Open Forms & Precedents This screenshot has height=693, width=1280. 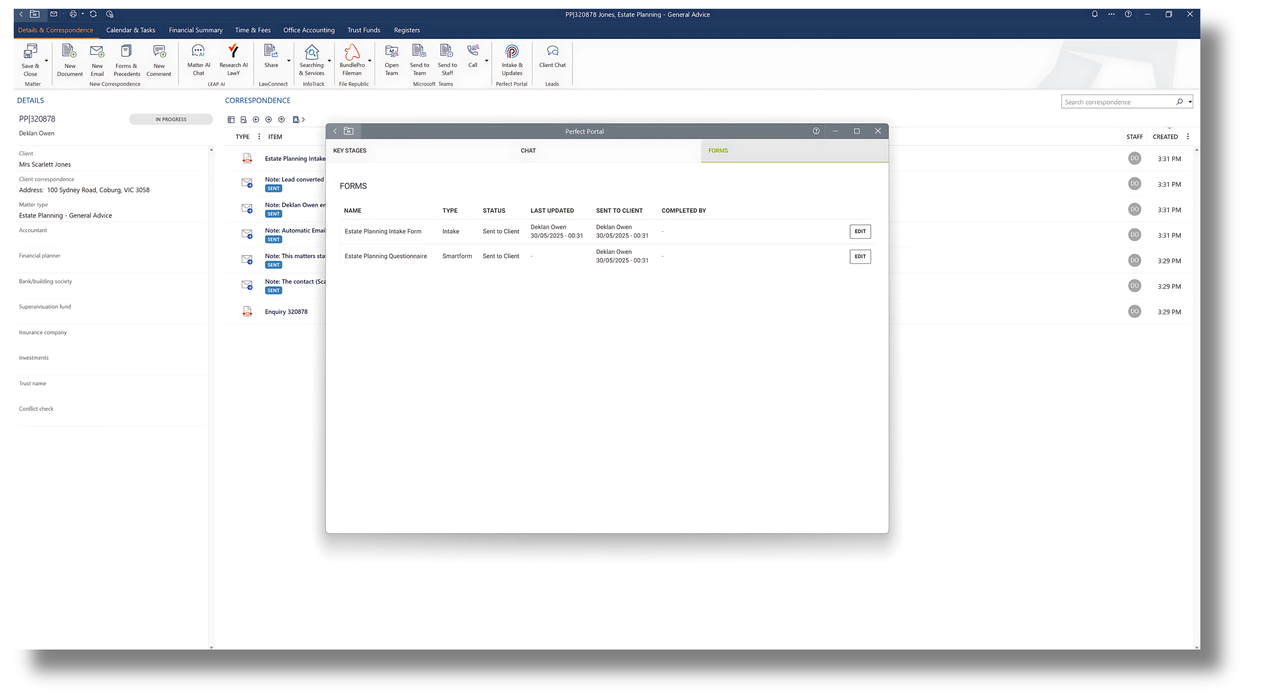tap(127, 58)
